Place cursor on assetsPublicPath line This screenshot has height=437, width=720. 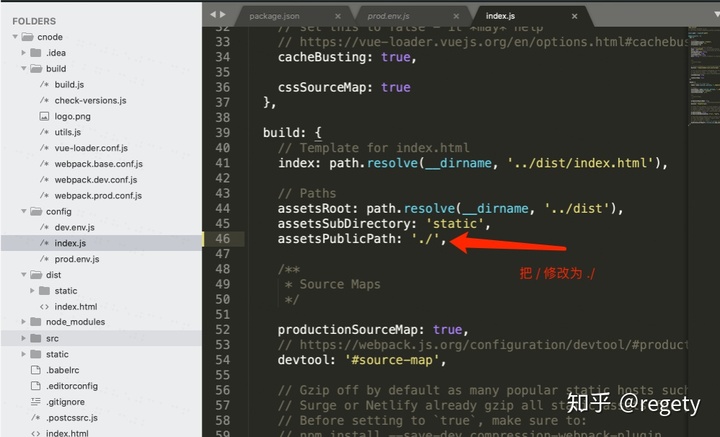point(362,239)
